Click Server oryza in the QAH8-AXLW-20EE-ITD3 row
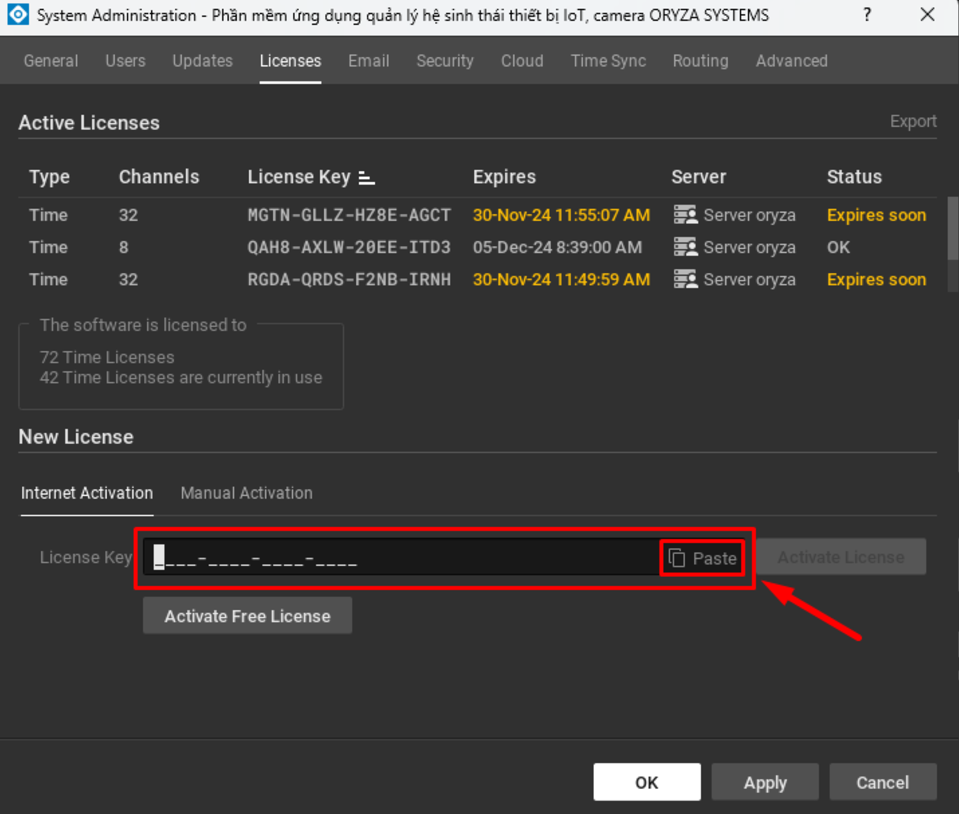Screen dimensions: 959x814 coord(750,248)
